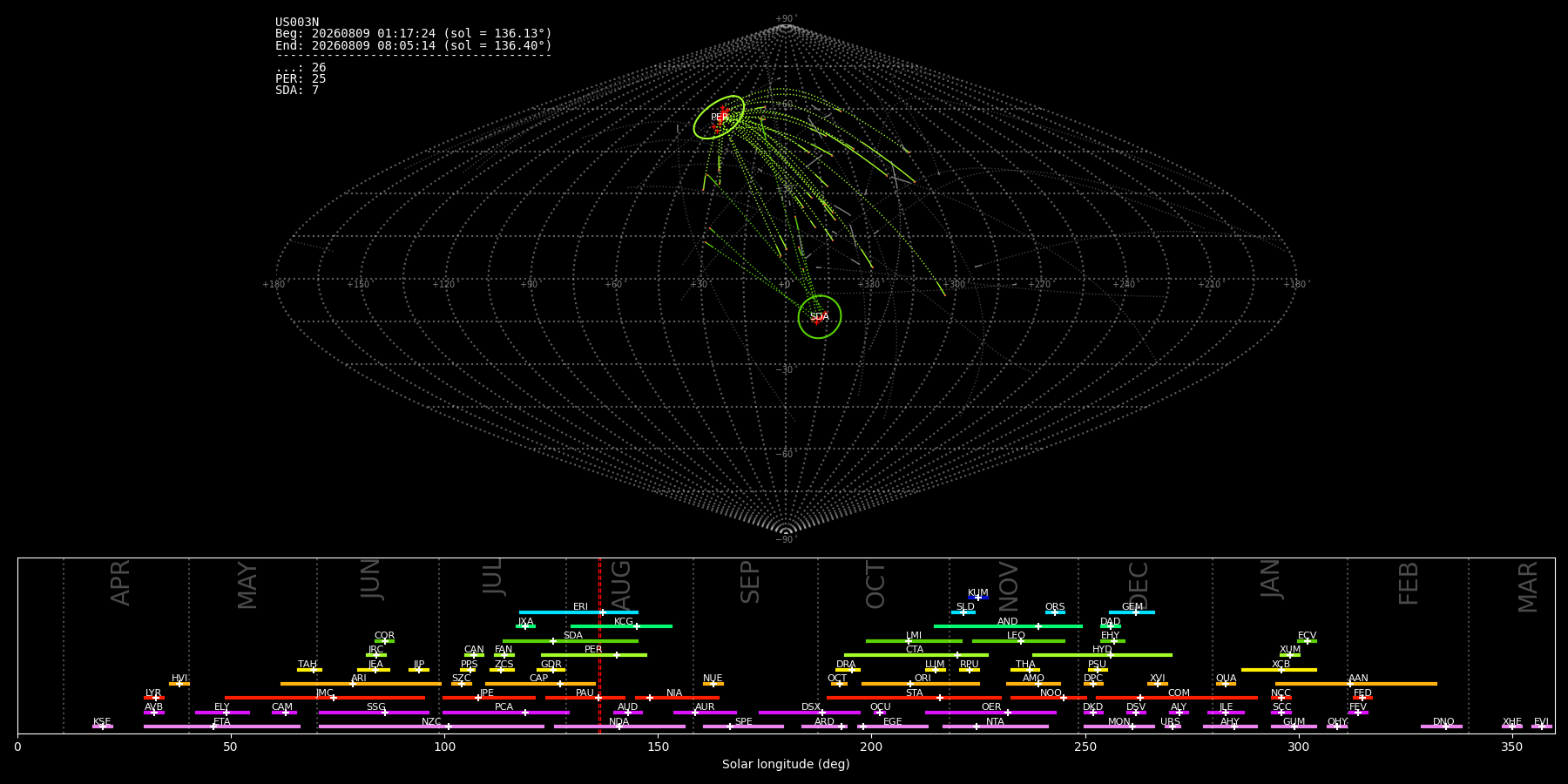This screenshot has width=1568, height=784.
Task: Select the STA red shower bar
Action: (x=914, y=698)
